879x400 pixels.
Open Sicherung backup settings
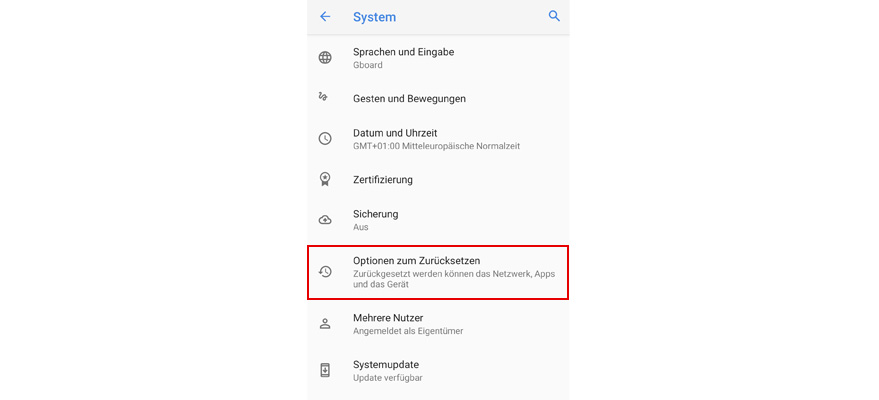pos(376,214)
